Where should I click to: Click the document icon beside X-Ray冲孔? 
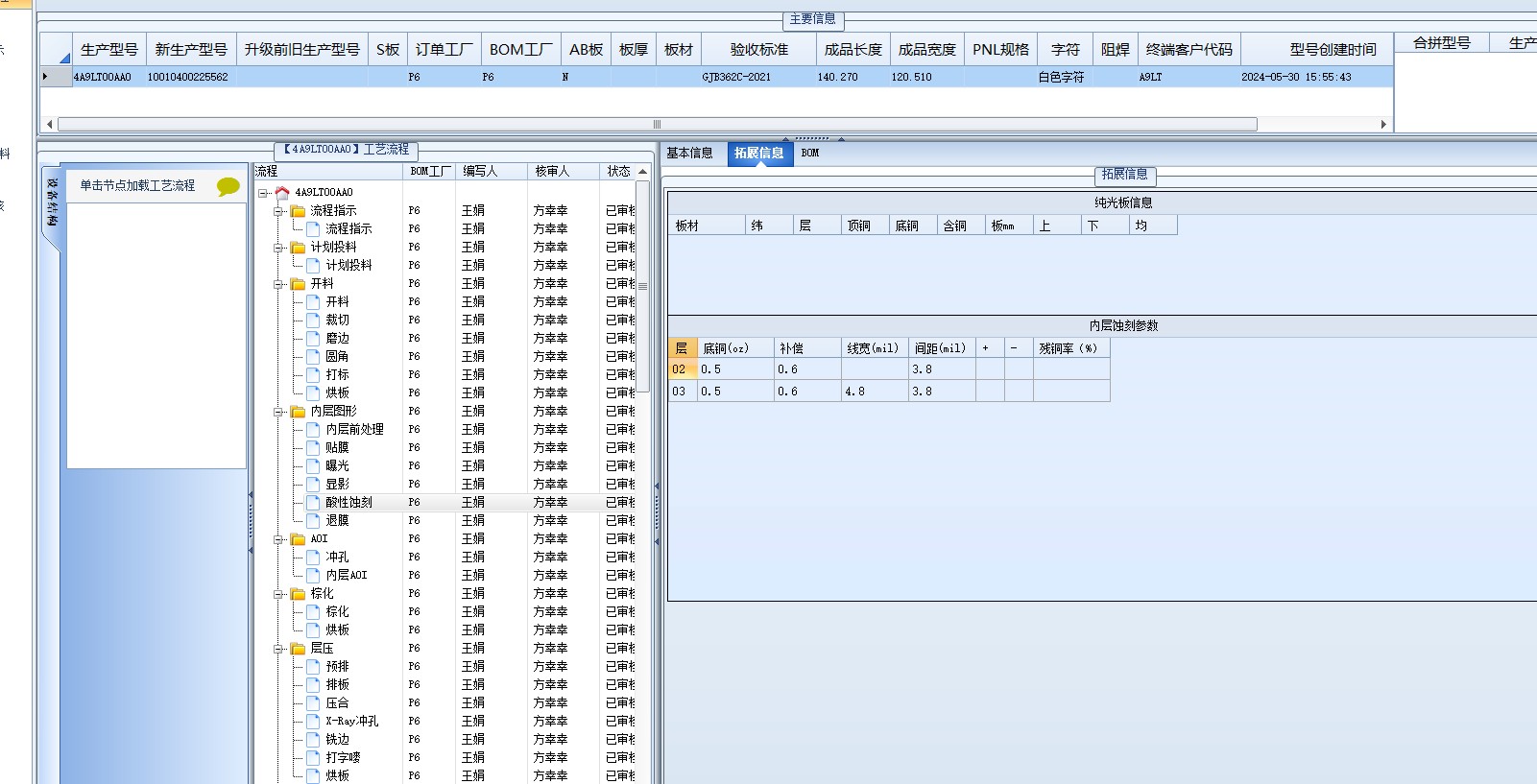(313, 721)
